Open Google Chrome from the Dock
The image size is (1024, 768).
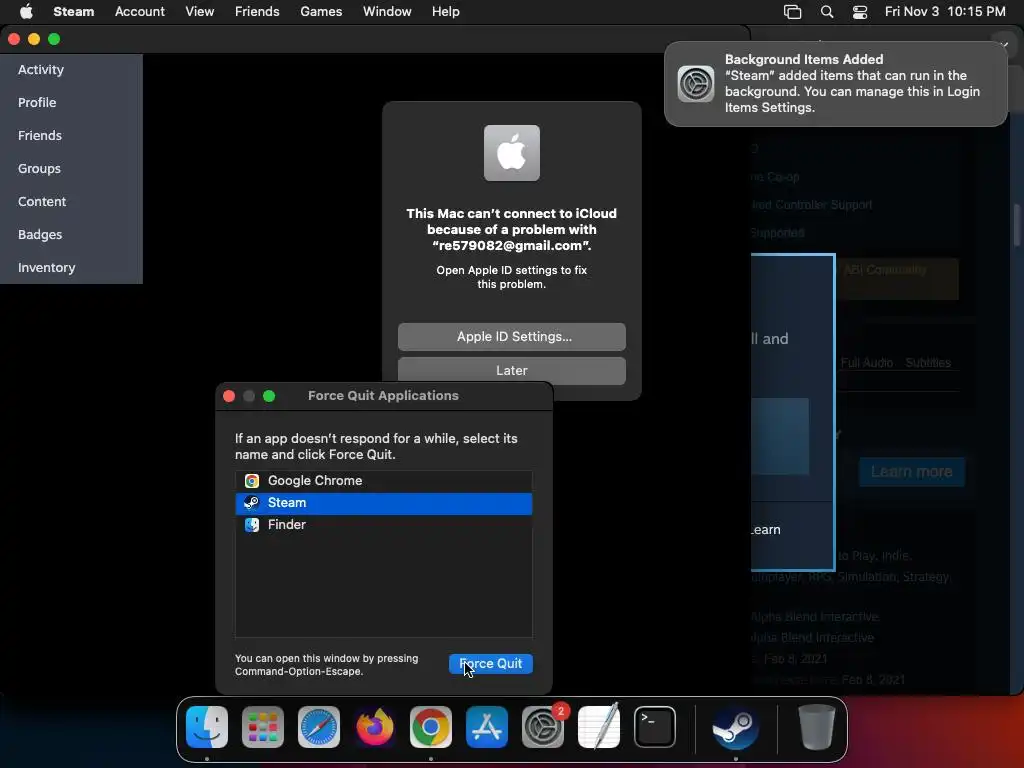(x=430, y=727)
